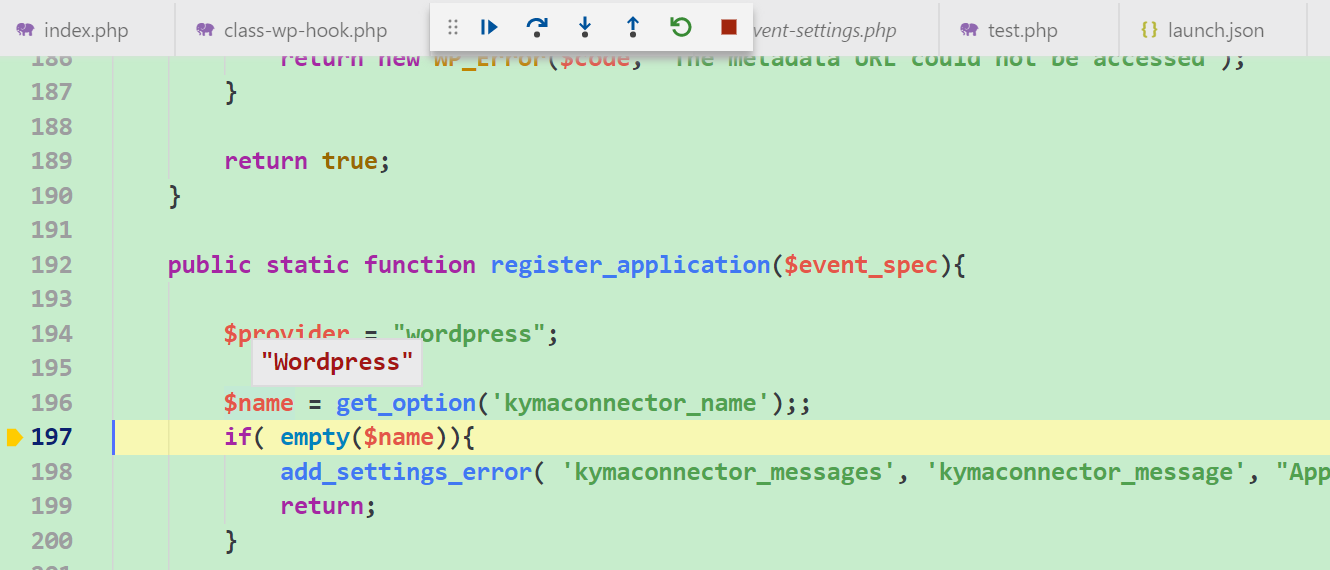This screenshot has width=1330, height=570.
Task: Click the $name variable on line 196
Action: click(x=259, y=403)
